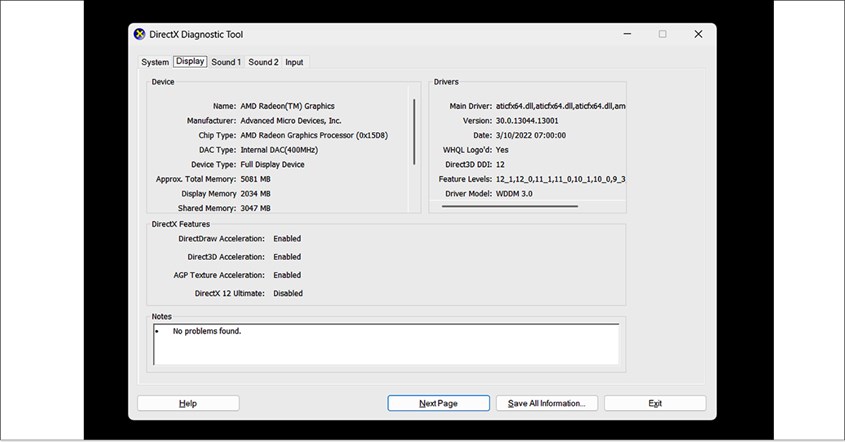Select AGP Texture Acceleration 'Enabled' status

pos(287,275)
